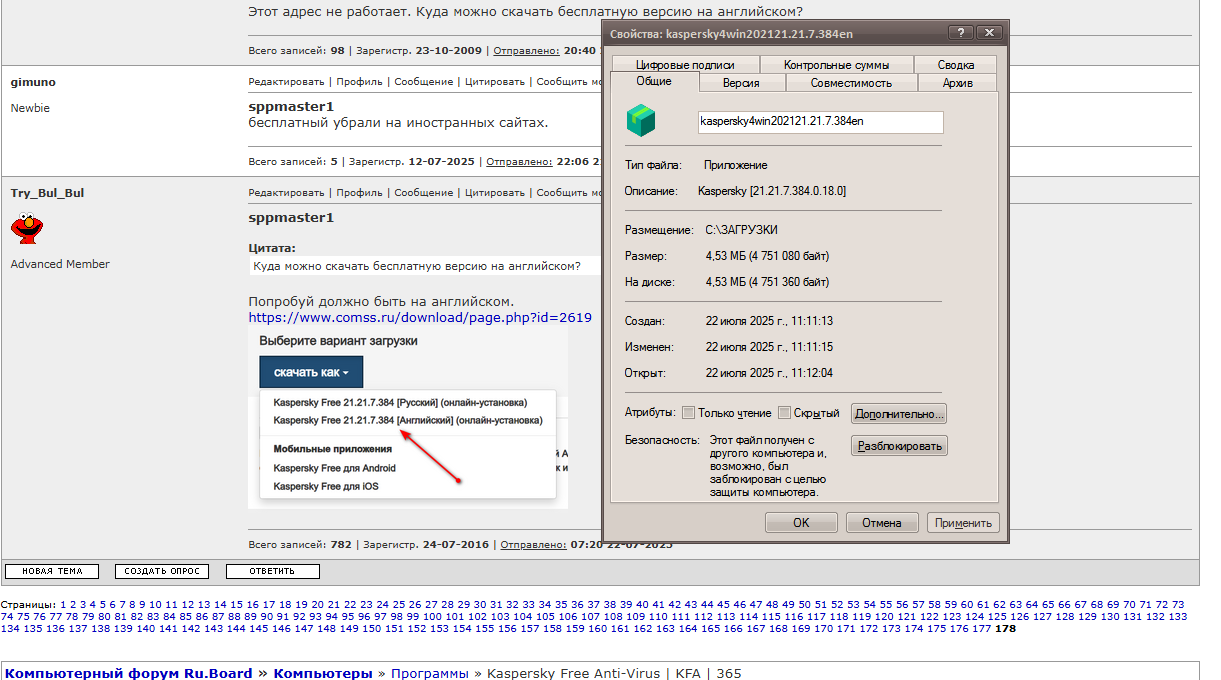The width and height of the screenshot is (1221, 680).
Task: Click the "СОЗДАТЬ ОПРОС" button
Action: click(162, 572)
